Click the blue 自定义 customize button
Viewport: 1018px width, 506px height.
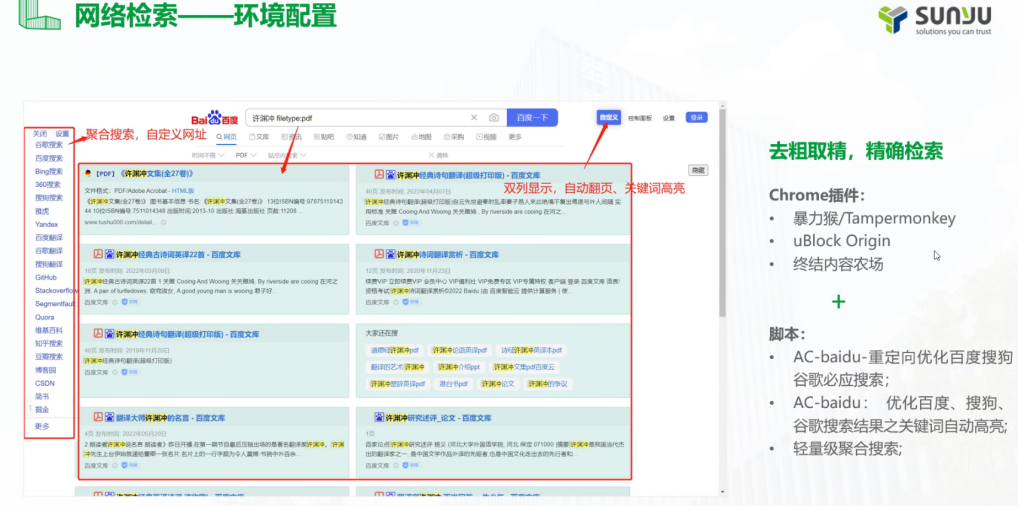607,118
